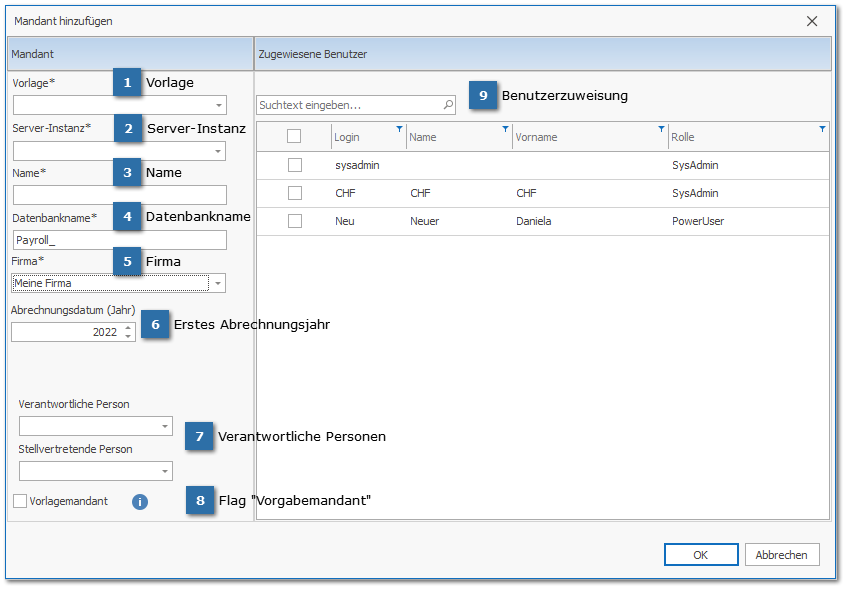The height and width of the screenshot is (589, 846).
Task: Click the info icon beside Vorlagemandant
Action: coord(140,501)
